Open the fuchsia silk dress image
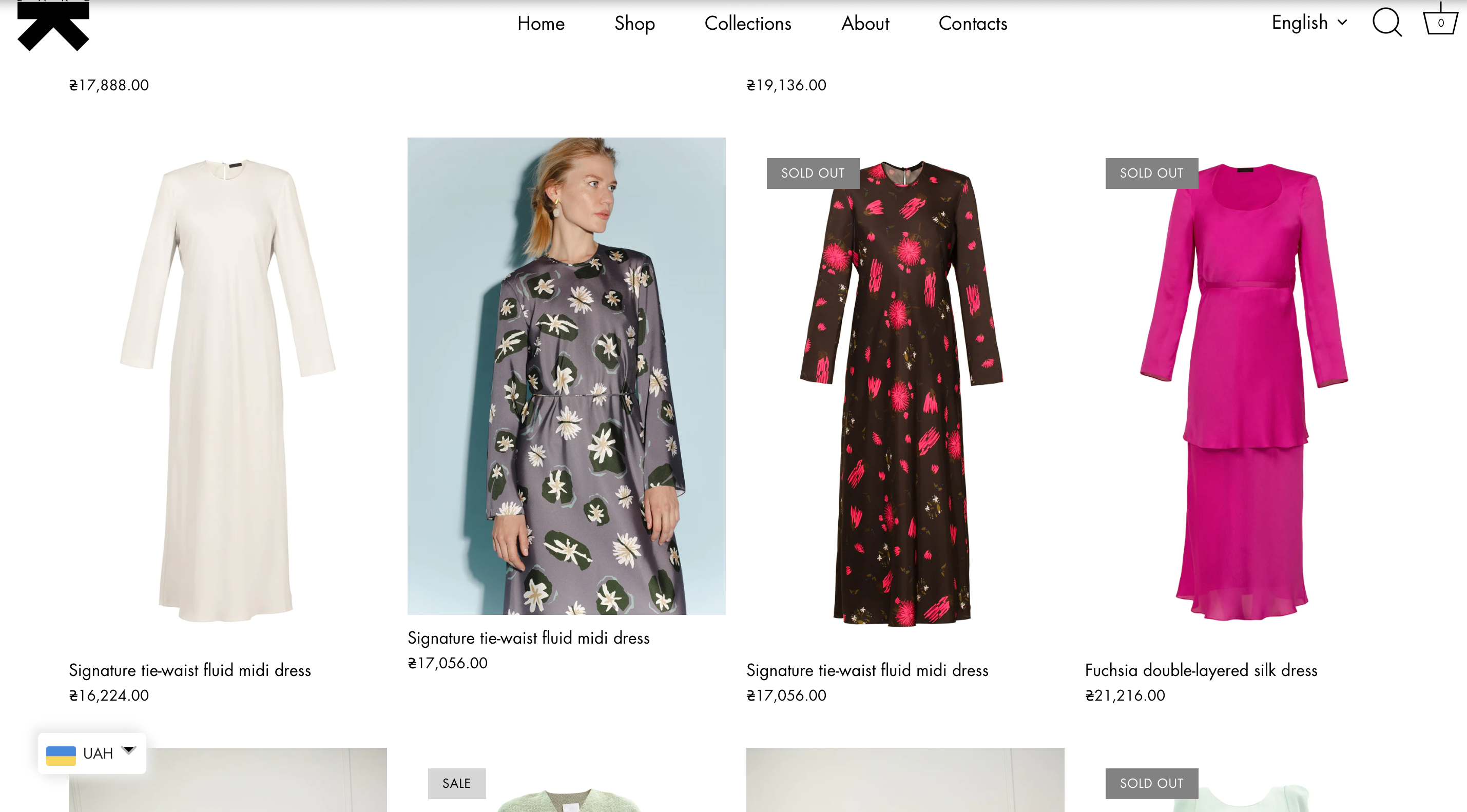The width and height of the screenshot is (1467, 812). click(x=1244, y=392)
